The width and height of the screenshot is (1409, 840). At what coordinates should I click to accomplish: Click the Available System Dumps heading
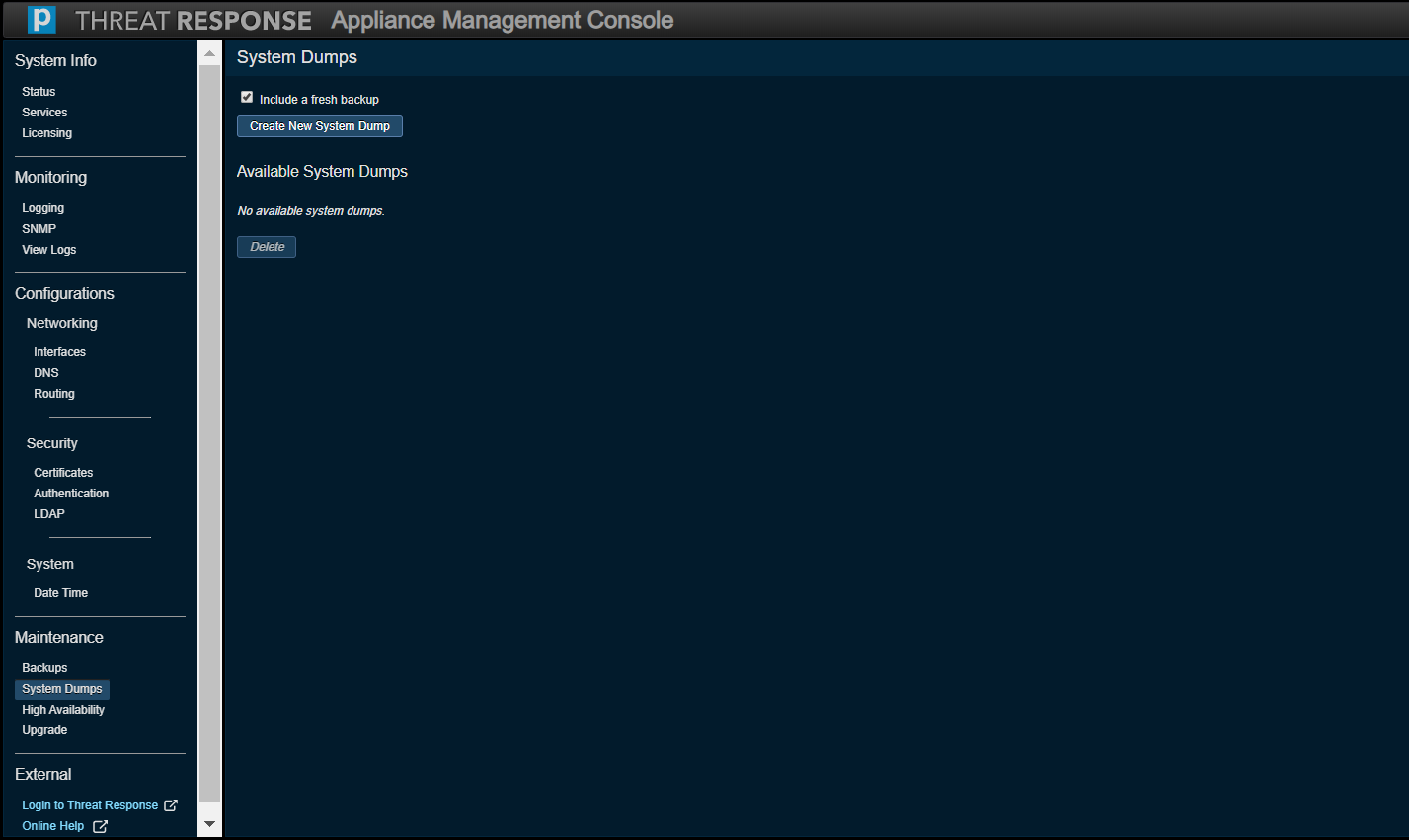click(x=322, y=172)
